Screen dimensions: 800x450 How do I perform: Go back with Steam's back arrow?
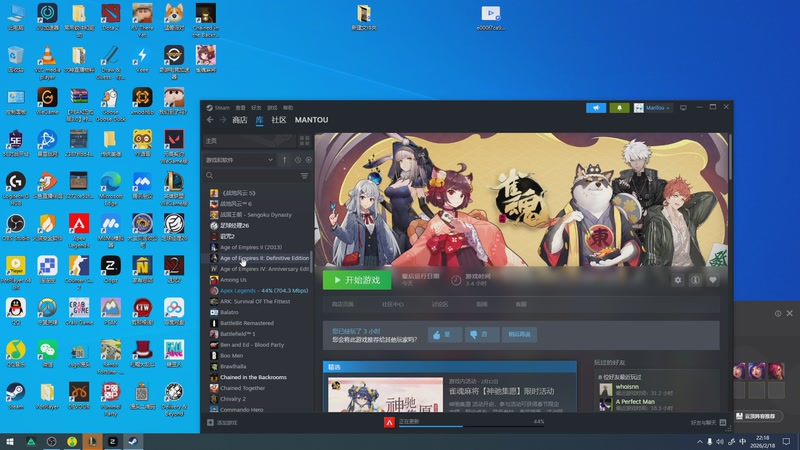click(210, 120)
